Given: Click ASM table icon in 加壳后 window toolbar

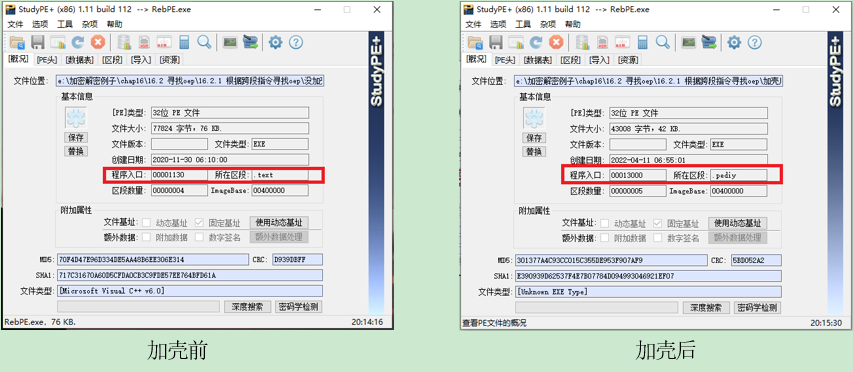Looking at the screenshot, I should tap(622, 42).
